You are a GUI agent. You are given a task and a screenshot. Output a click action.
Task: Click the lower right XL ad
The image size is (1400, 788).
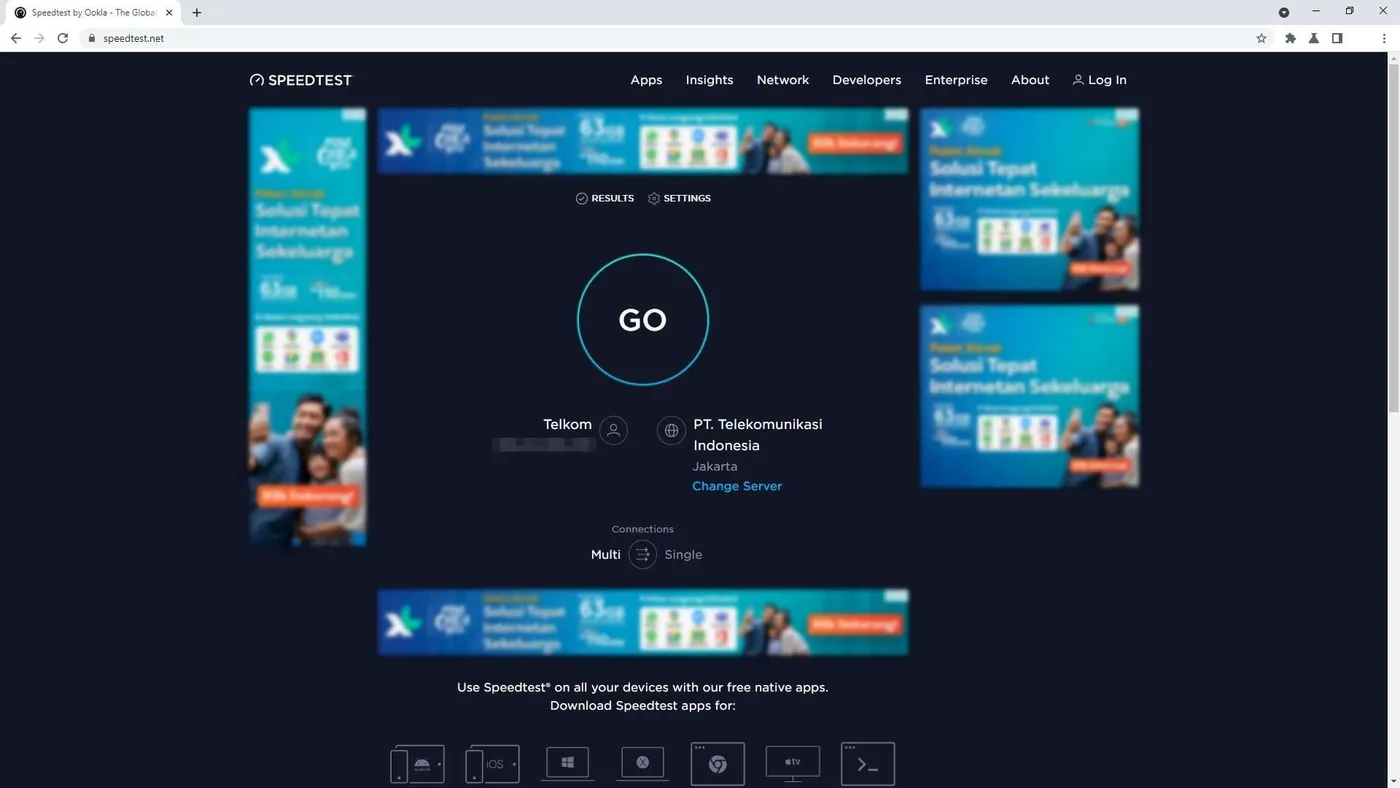point(1029,397)
